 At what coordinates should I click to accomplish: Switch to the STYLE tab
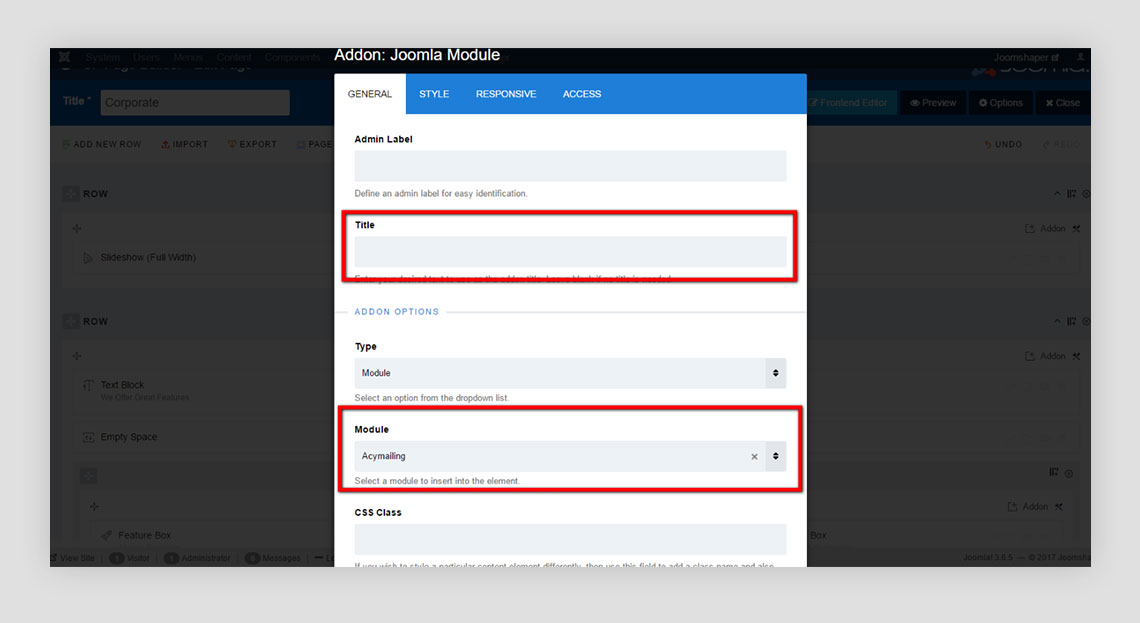434,94
